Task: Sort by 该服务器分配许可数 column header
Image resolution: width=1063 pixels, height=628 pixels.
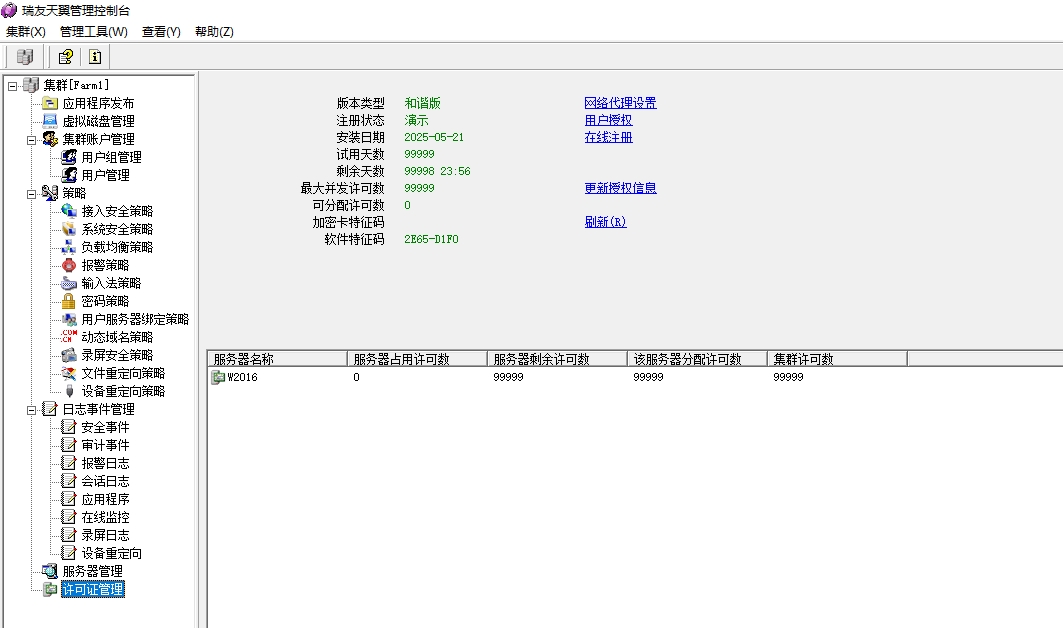Action: point(697,359)
